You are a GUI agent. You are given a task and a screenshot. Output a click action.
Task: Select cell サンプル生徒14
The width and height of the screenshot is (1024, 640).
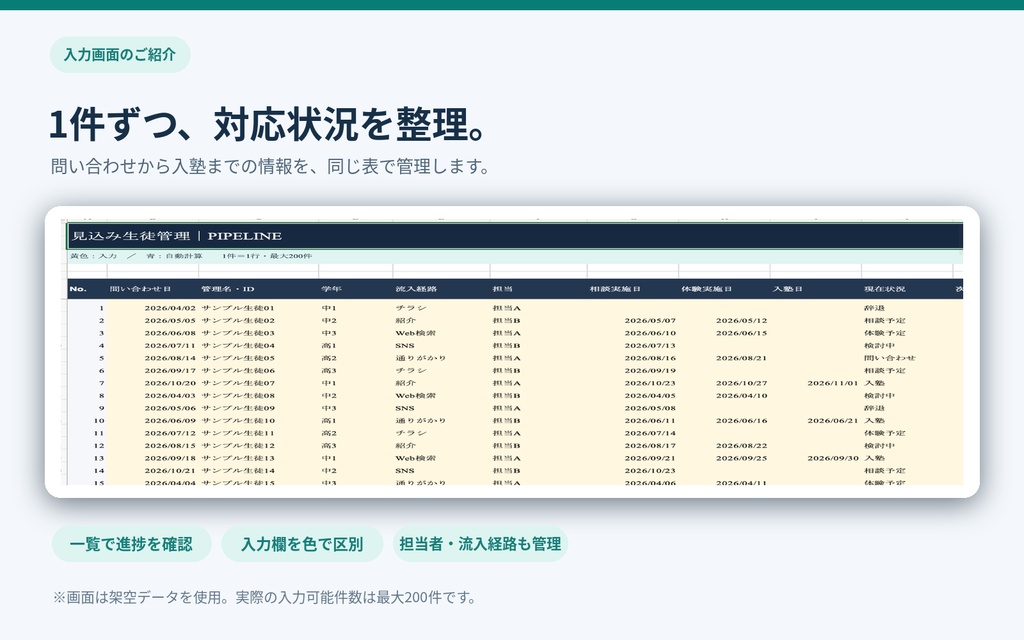[238, 470]
